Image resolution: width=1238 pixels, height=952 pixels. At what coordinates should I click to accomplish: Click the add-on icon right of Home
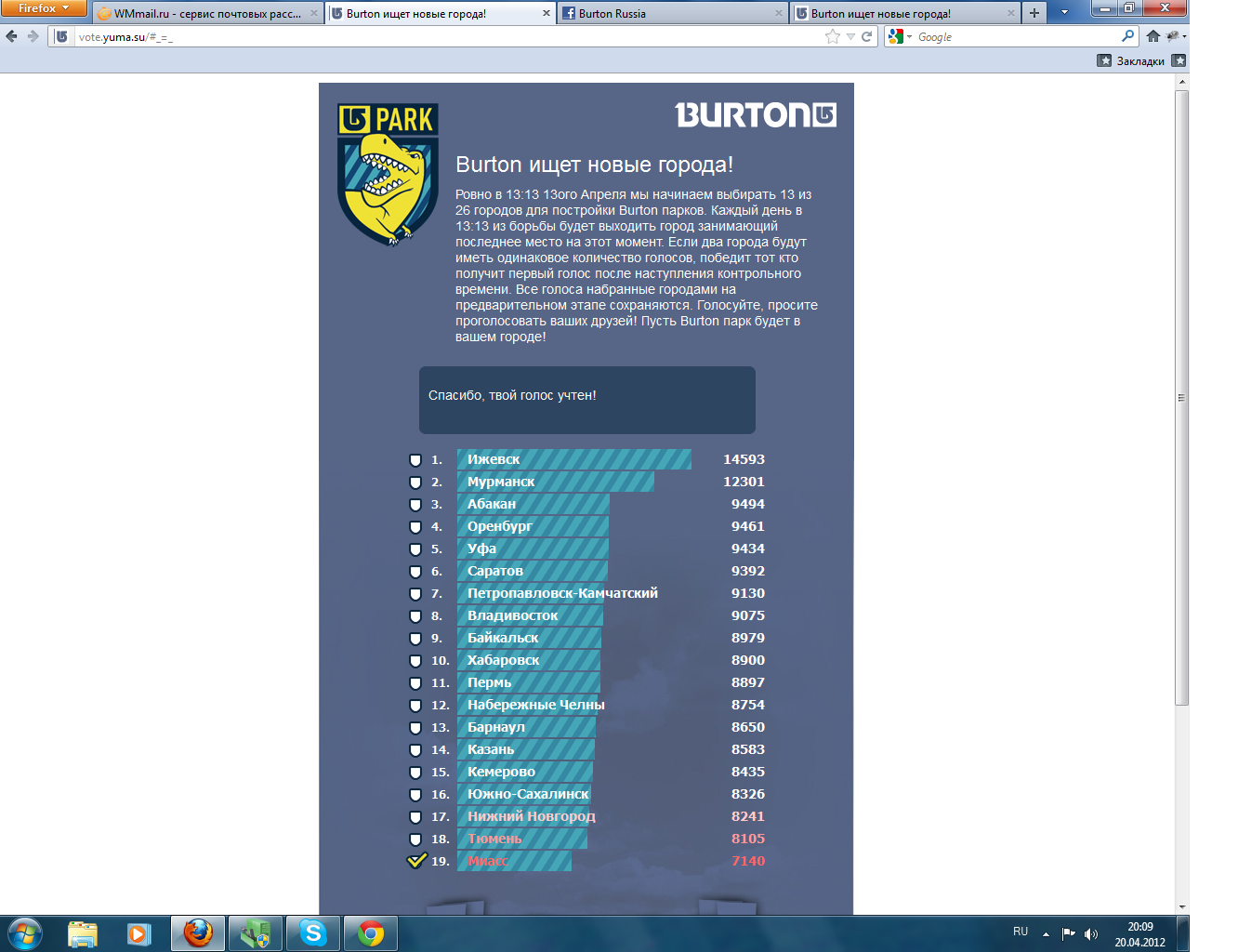pos(1173,36)
